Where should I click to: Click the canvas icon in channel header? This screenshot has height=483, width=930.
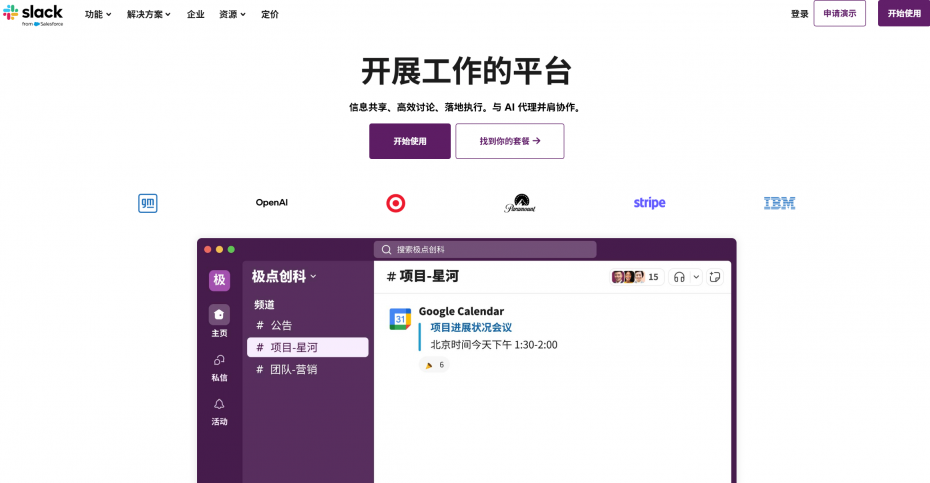[715, 277]
